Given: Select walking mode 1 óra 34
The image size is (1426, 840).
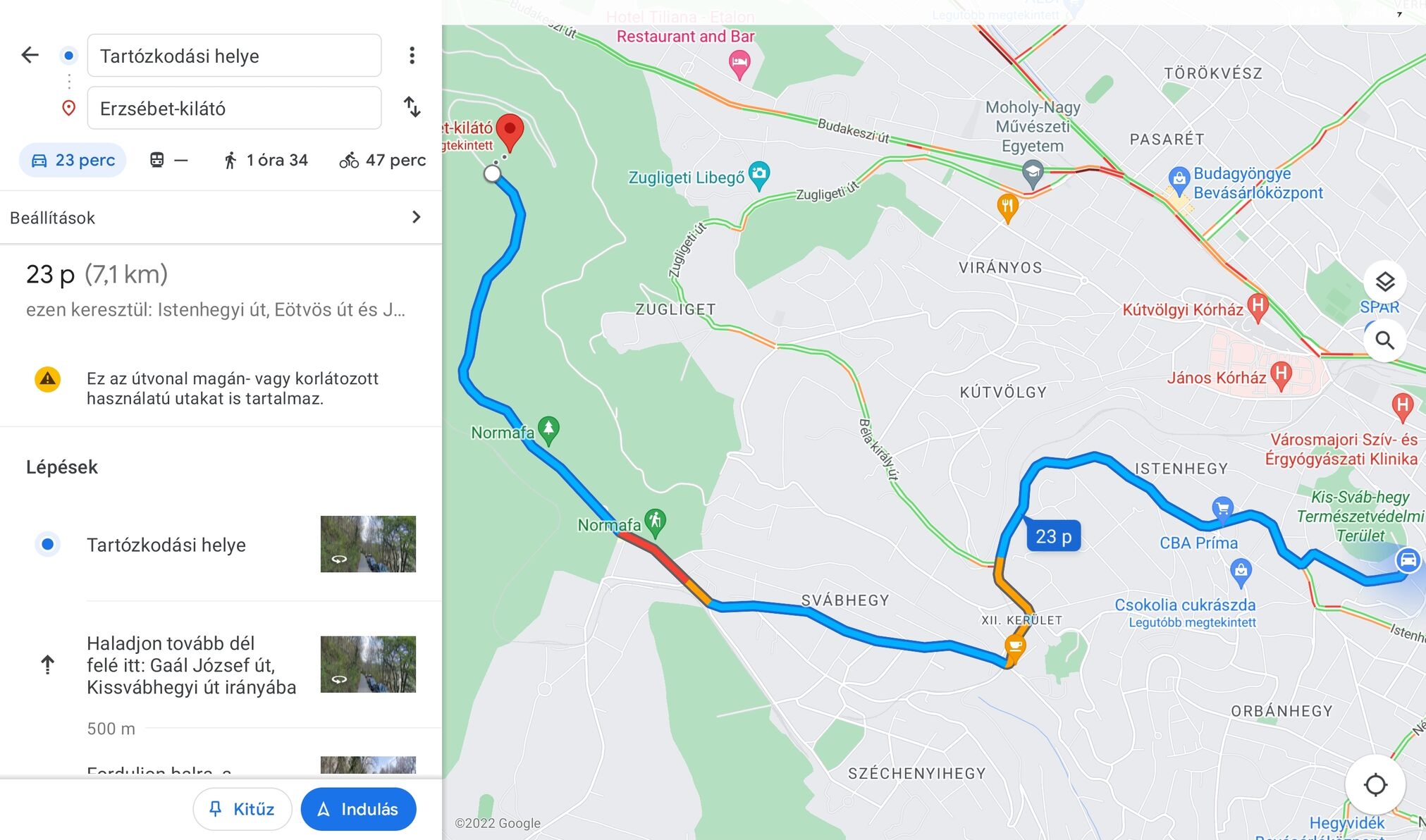Looking at the screenshot, I should [266, 161].
